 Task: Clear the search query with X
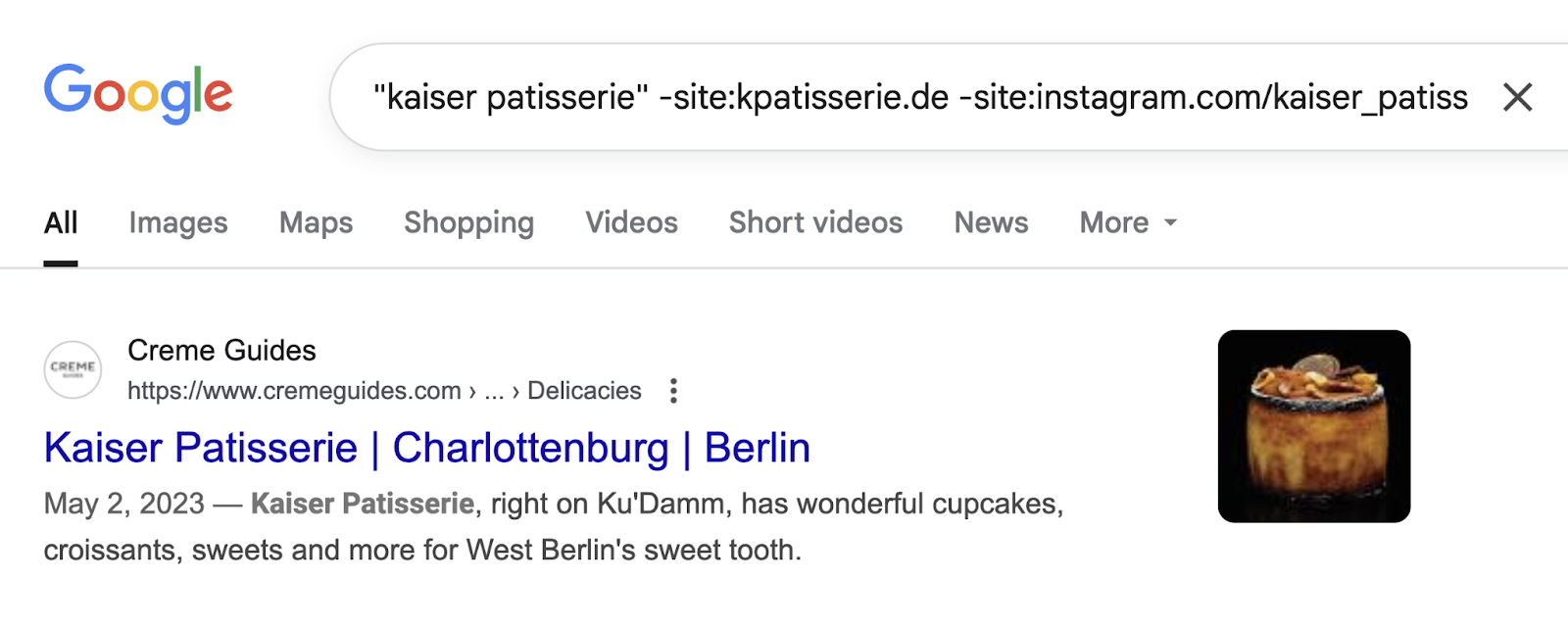pyautogui.click(x=1517, y=97)
